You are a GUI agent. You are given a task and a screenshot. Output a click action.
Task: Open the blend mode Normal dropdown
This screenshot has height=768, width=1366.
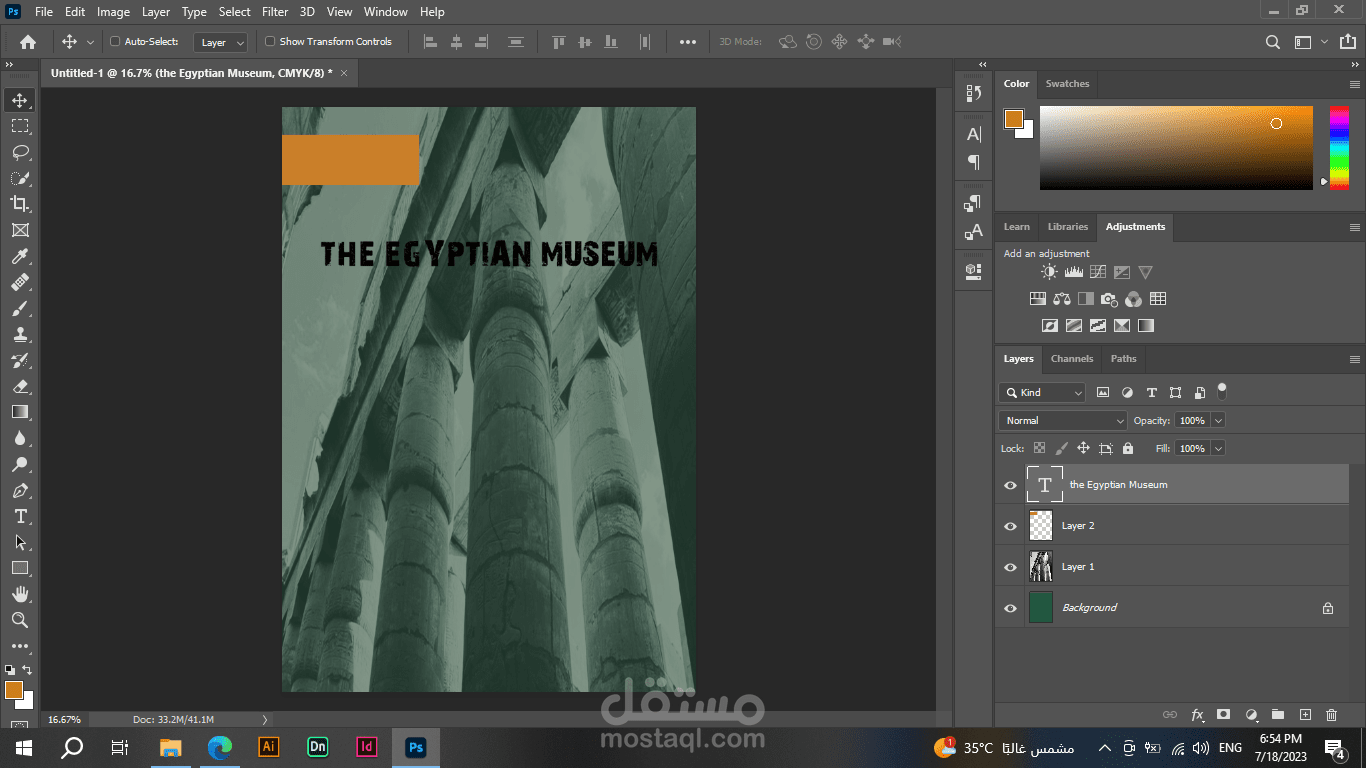click(1063, 421)
